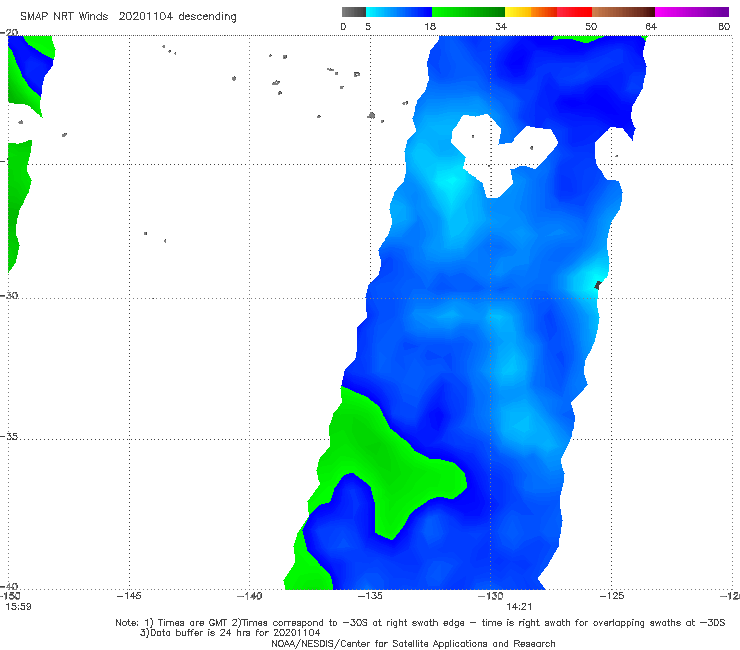
Task: Click the brown segment of the color bar
Action: click(x=623, y=12)
